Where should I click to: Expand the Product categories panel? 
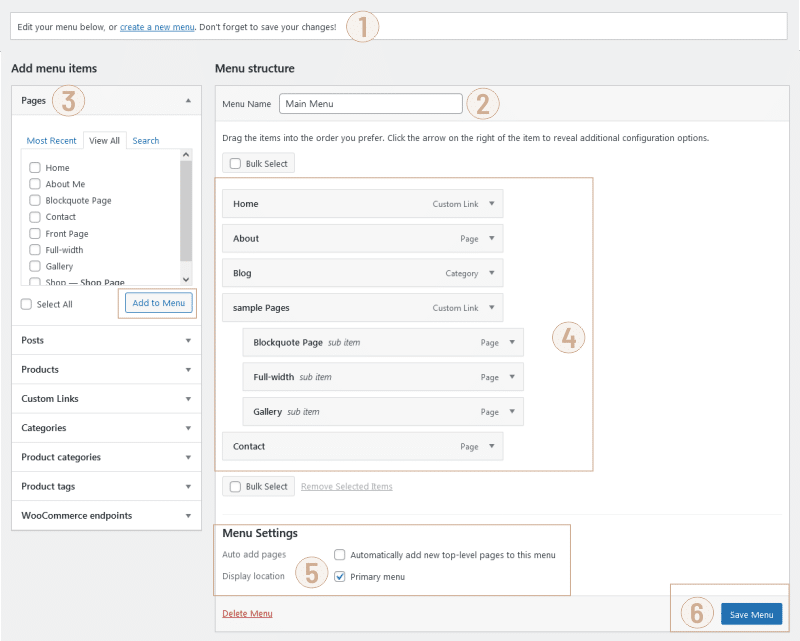point(188,457)
